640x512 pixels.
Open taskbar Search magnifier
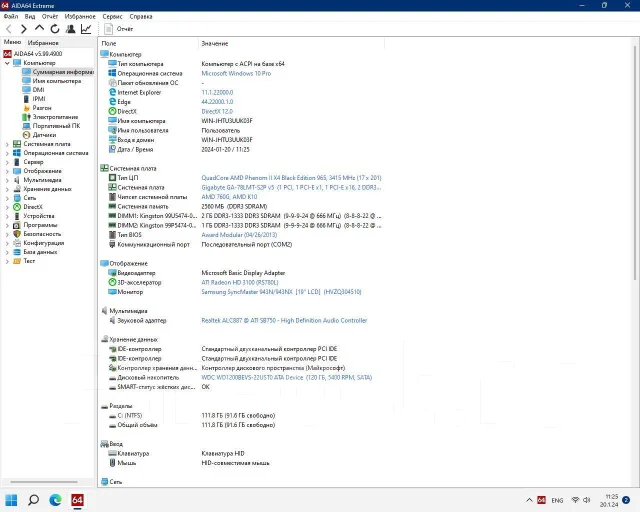[33, 500]
